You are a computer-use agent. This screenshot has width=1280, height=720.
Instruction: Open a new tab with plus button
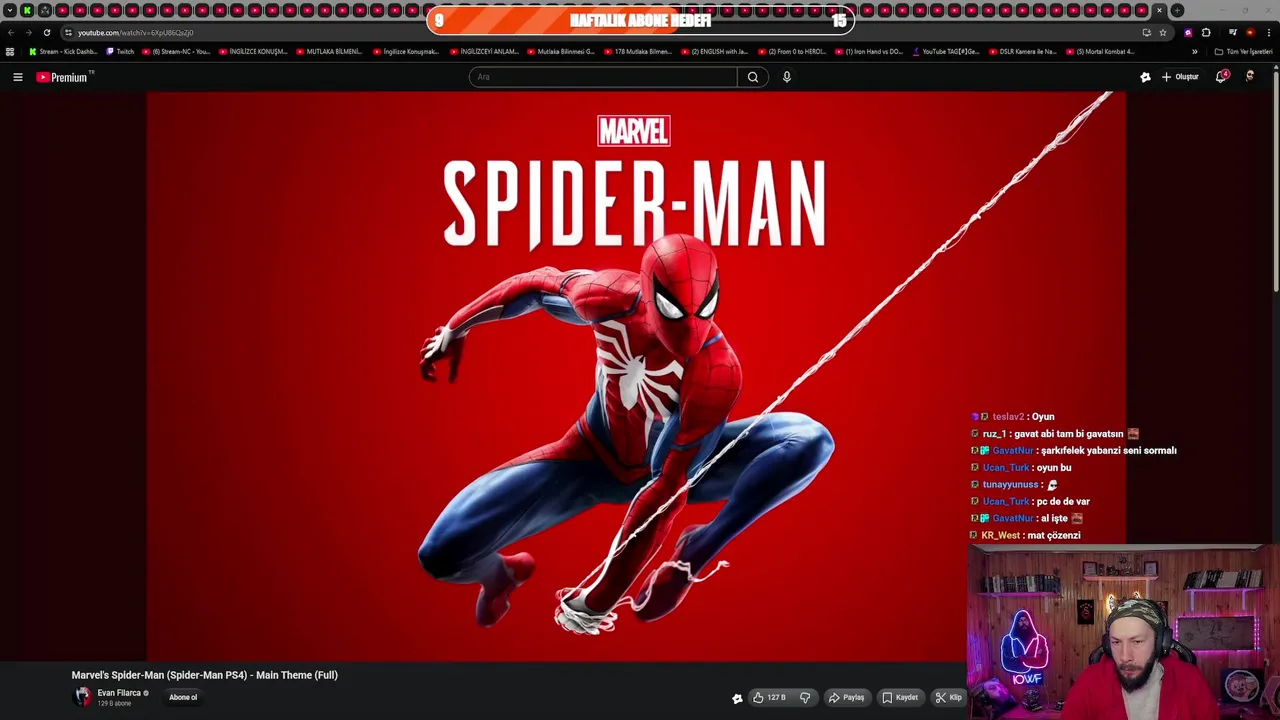click(1178, 11)
